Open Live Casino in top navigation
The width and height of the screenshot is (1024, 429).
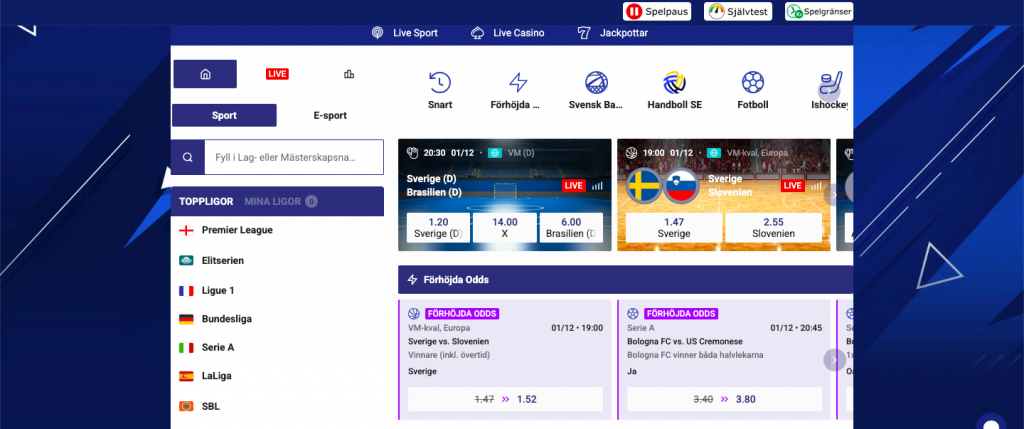coord(507,33)
